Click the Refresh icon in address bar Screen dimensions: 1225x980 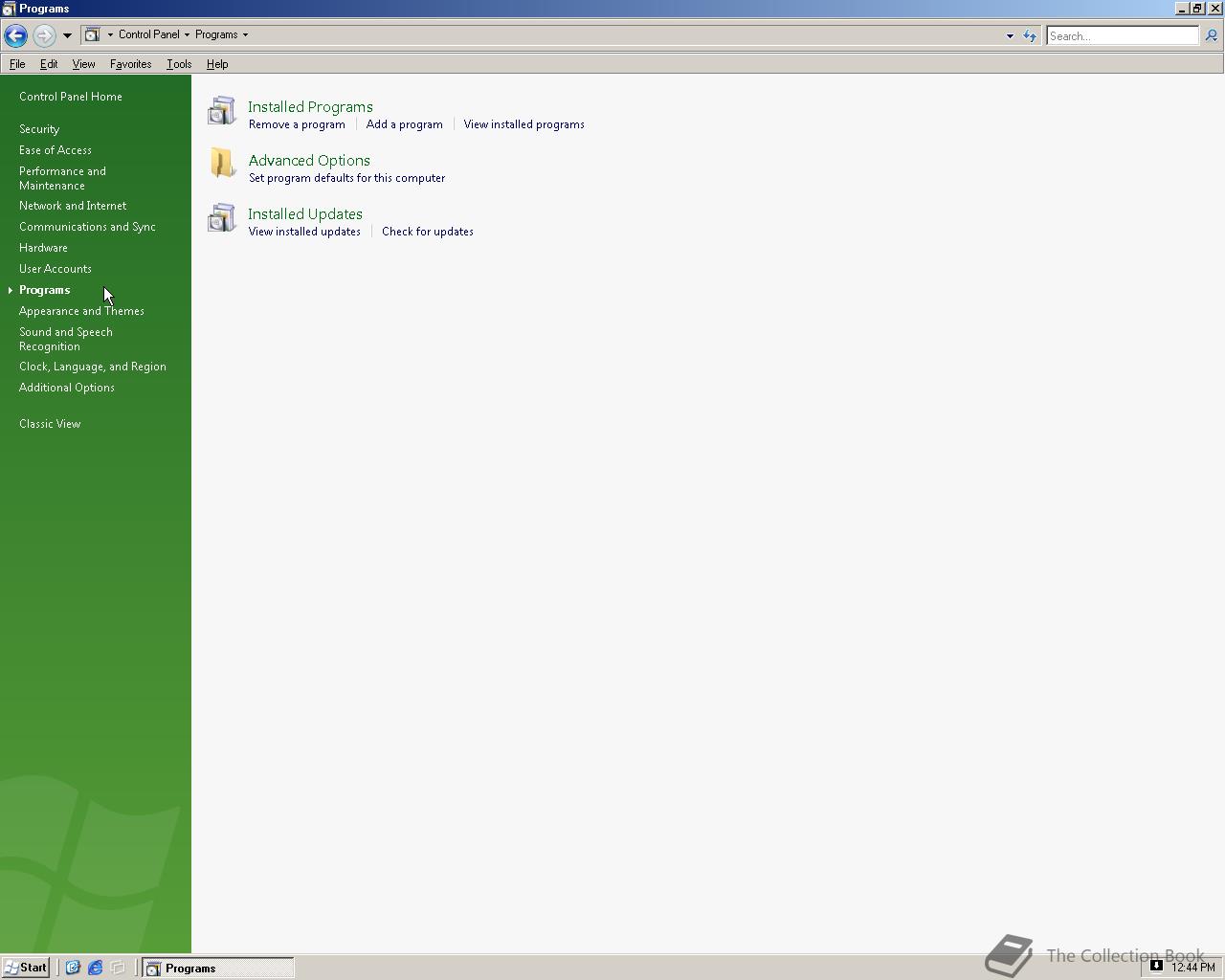(1030, 35)
